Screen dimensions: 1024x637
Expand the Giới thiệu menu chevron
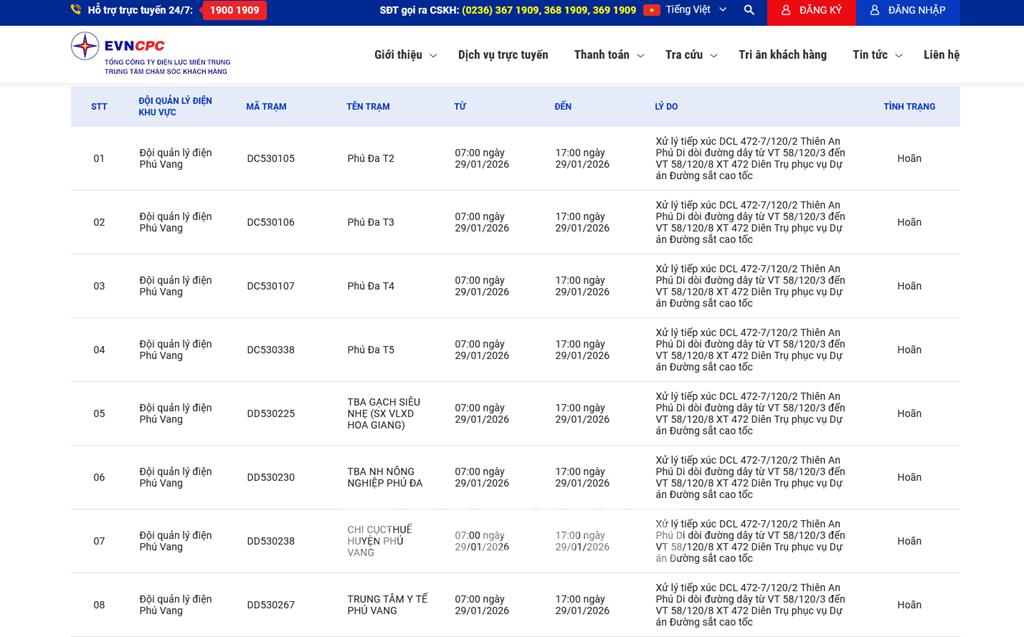tap(433, 56)
